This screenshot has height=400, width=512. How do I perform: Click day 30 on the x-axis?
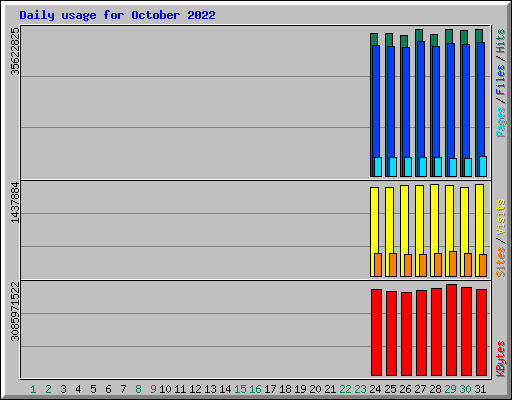465,389
